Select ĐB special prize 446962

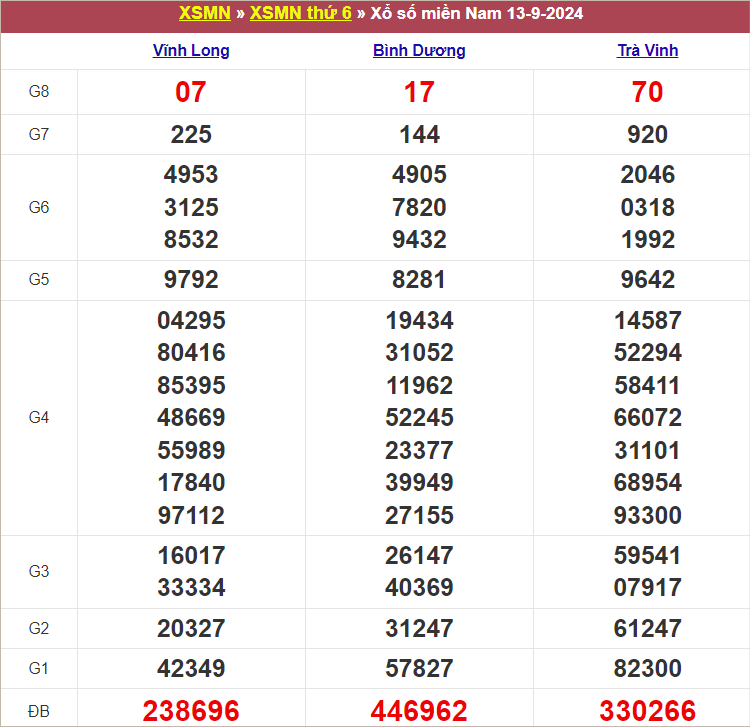[x=419, y=711]
